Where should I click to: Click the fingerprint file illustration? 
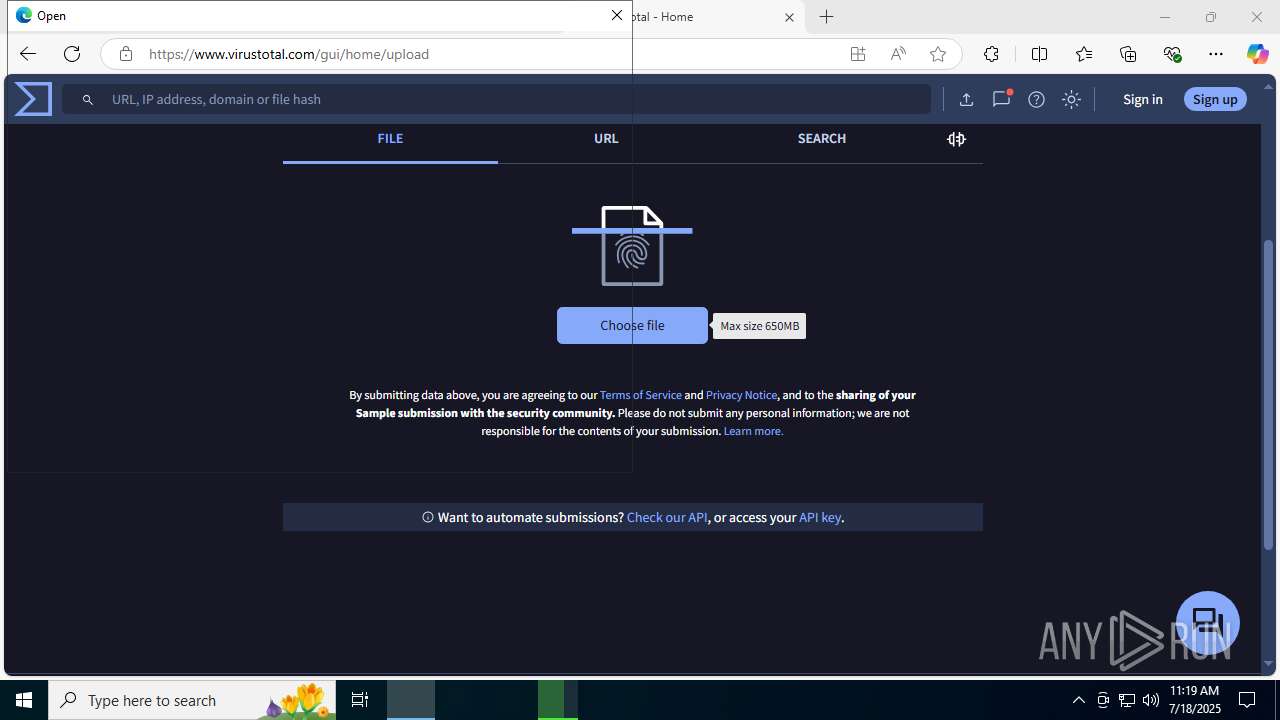632,246
